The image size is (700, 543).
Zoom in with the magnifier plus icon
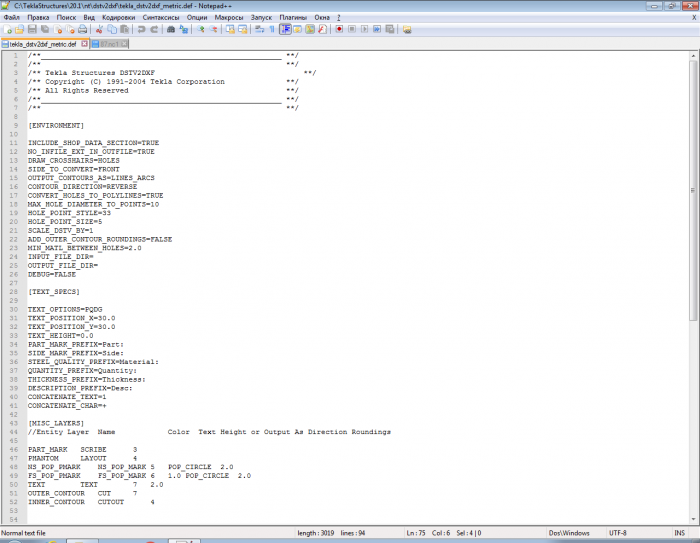pos(200,29)
